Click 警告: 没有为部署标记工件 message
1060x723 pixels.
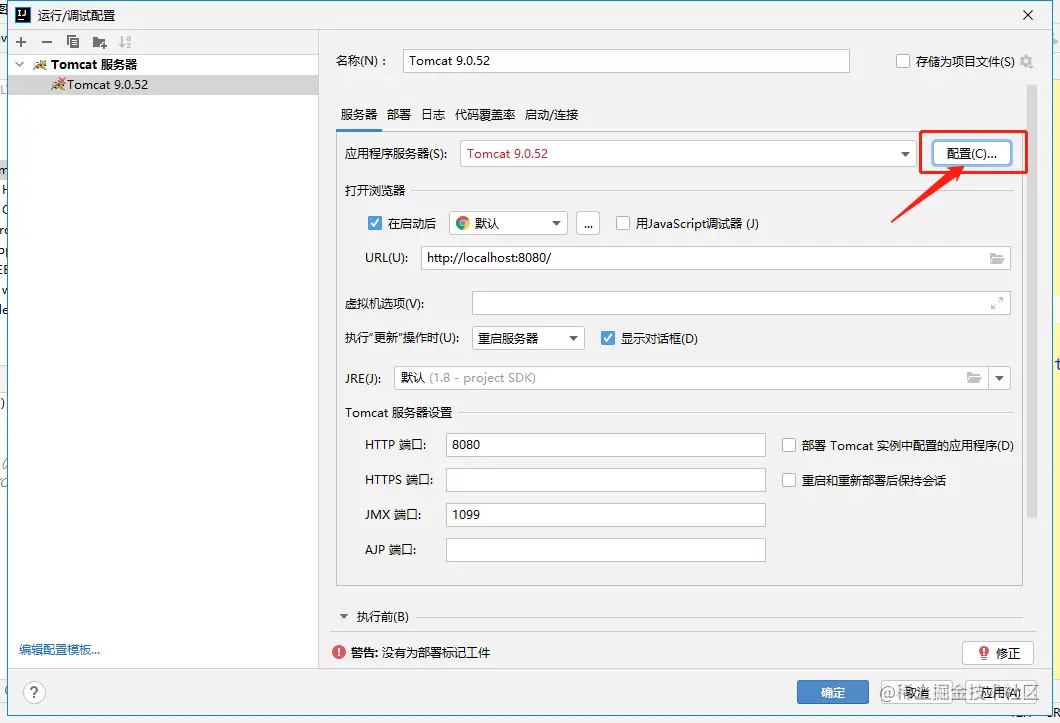point(420,653)
